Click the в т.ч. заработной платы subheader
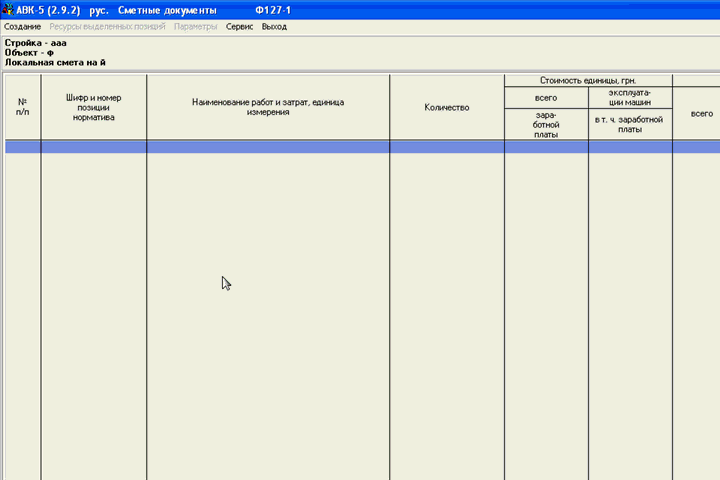The height and width of the screenshot is (480, 720). [630, 124]
